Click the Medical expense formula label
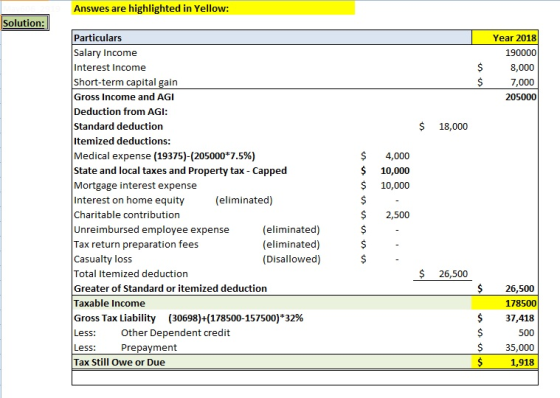This screenshot has width=560, height=398. tap(164, 156)
